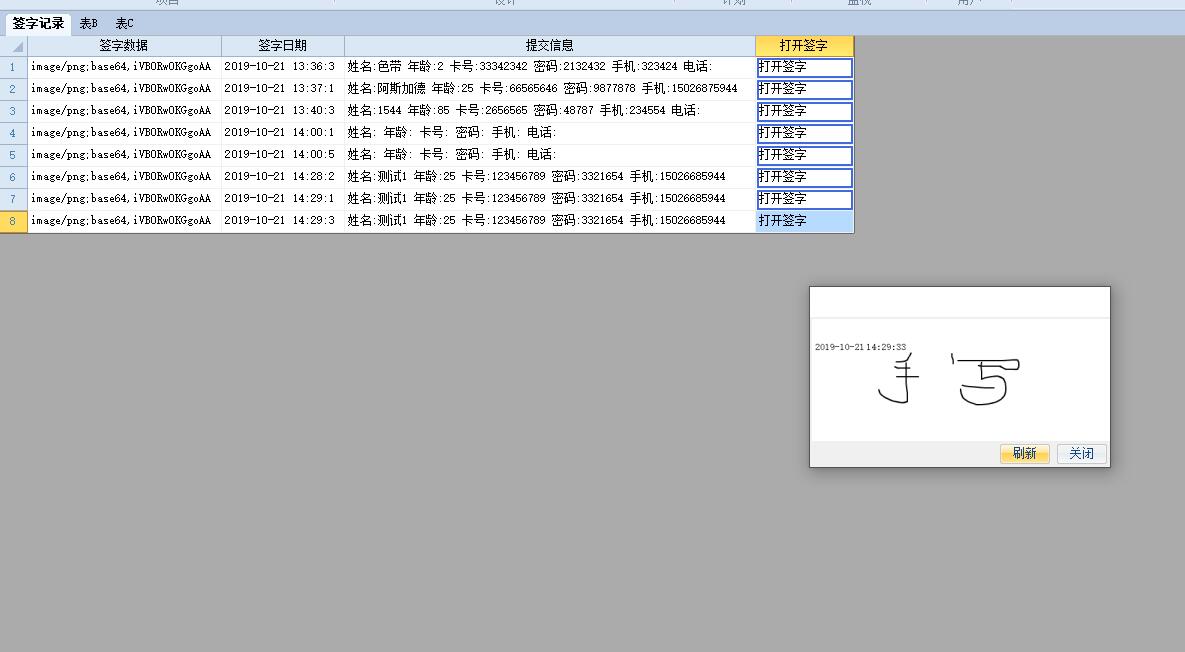Click 打开签字 button in row 2

tap(805, 89)
